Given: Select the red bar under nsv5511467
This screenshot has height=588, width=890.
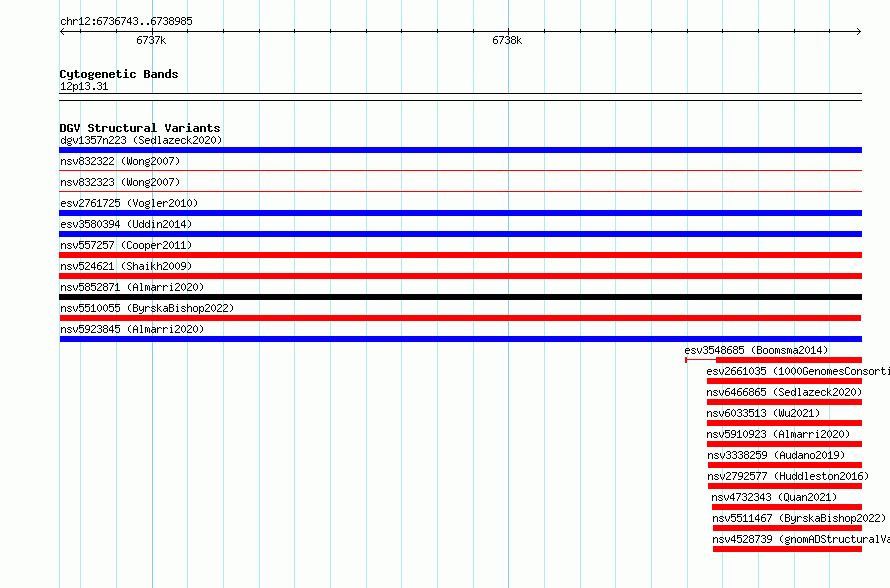Looking at the screenshot, I should point(788,528).
